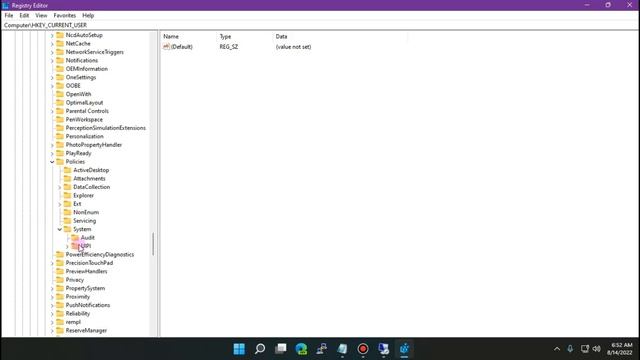The image size is (640, 360).
Task: Select the OEMInformation folder icon
Action: (x=60, y=69)
